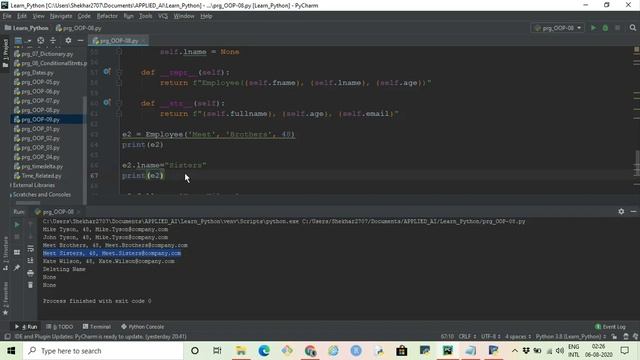Screen dimensions: 640x360
Task: Pin the Run tab with the pin icon
Action: pyautogui.click(x=17, y=267)
